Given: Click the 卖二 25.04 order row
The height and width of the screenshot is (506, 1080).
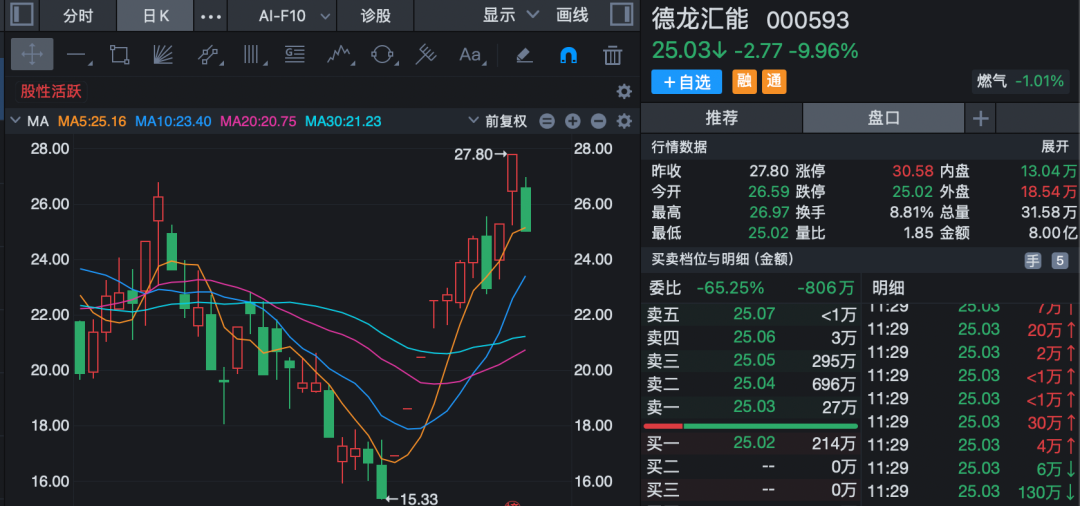Looking at the screenshot, I should click(751, 383).
